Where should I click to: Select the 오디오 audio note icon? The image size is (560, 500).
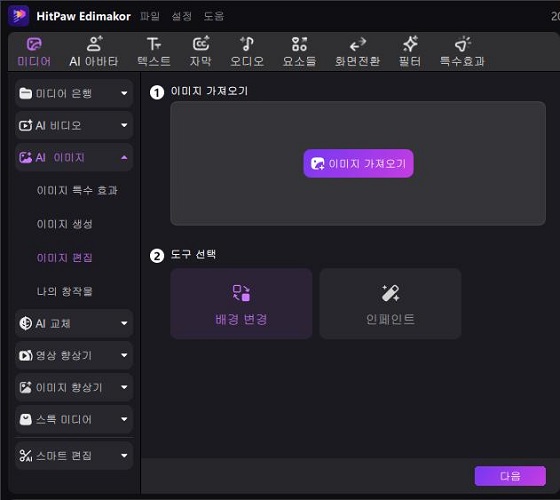pyautogui.click(x=247, y=44)
